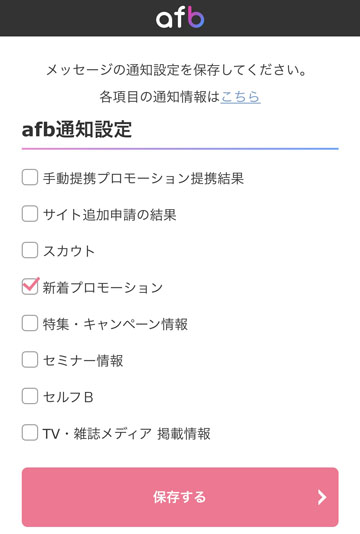Click the 特集・キャンペーン情報 label
Screen dimensions: 360x534
point(115,324)
